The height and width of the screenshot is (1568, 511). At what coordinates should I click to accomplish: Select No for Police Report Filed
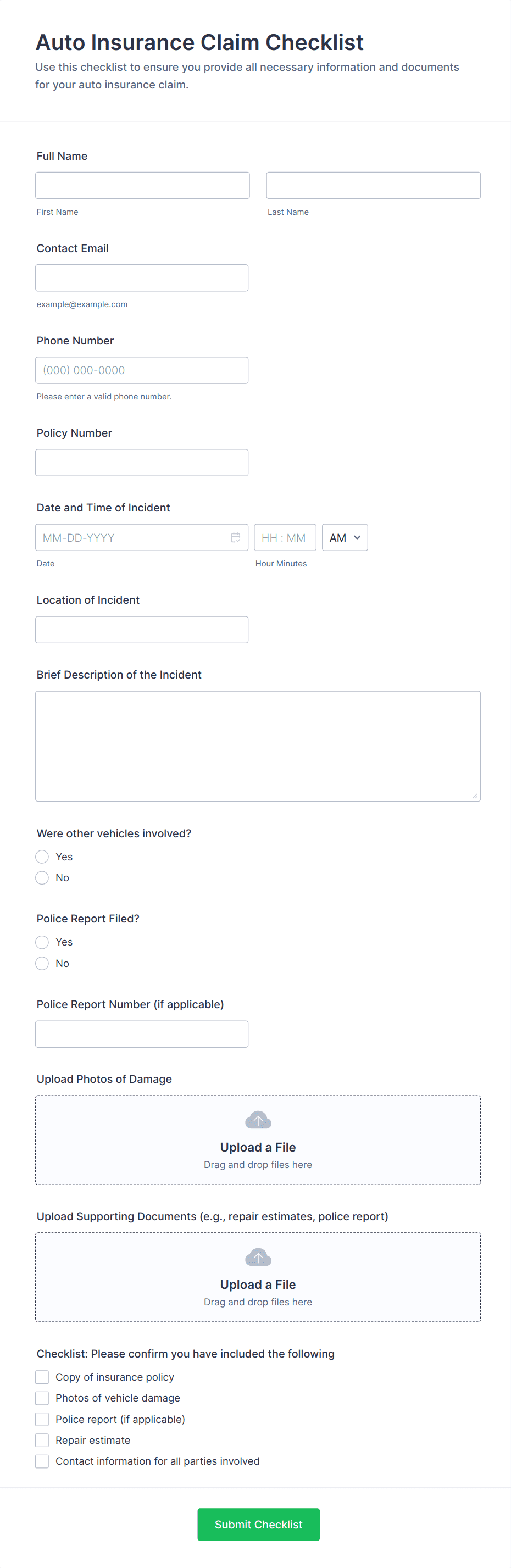pyautogui.click(x=42, y=963)
